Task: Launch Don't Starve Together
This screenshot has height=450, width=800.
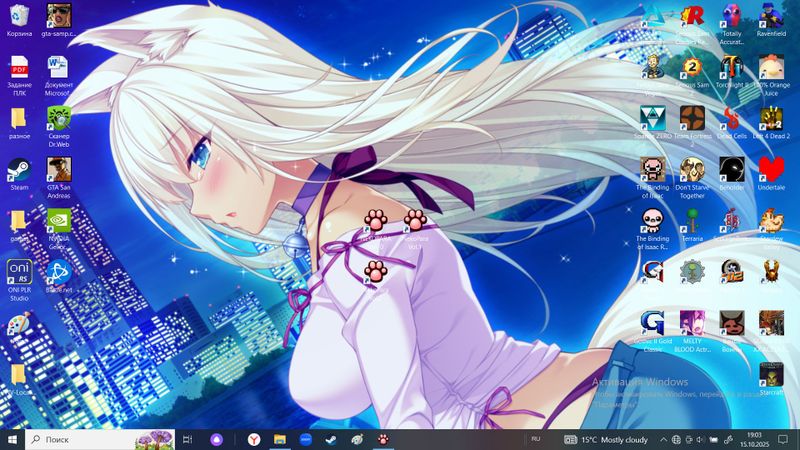Action: (691, 169)
